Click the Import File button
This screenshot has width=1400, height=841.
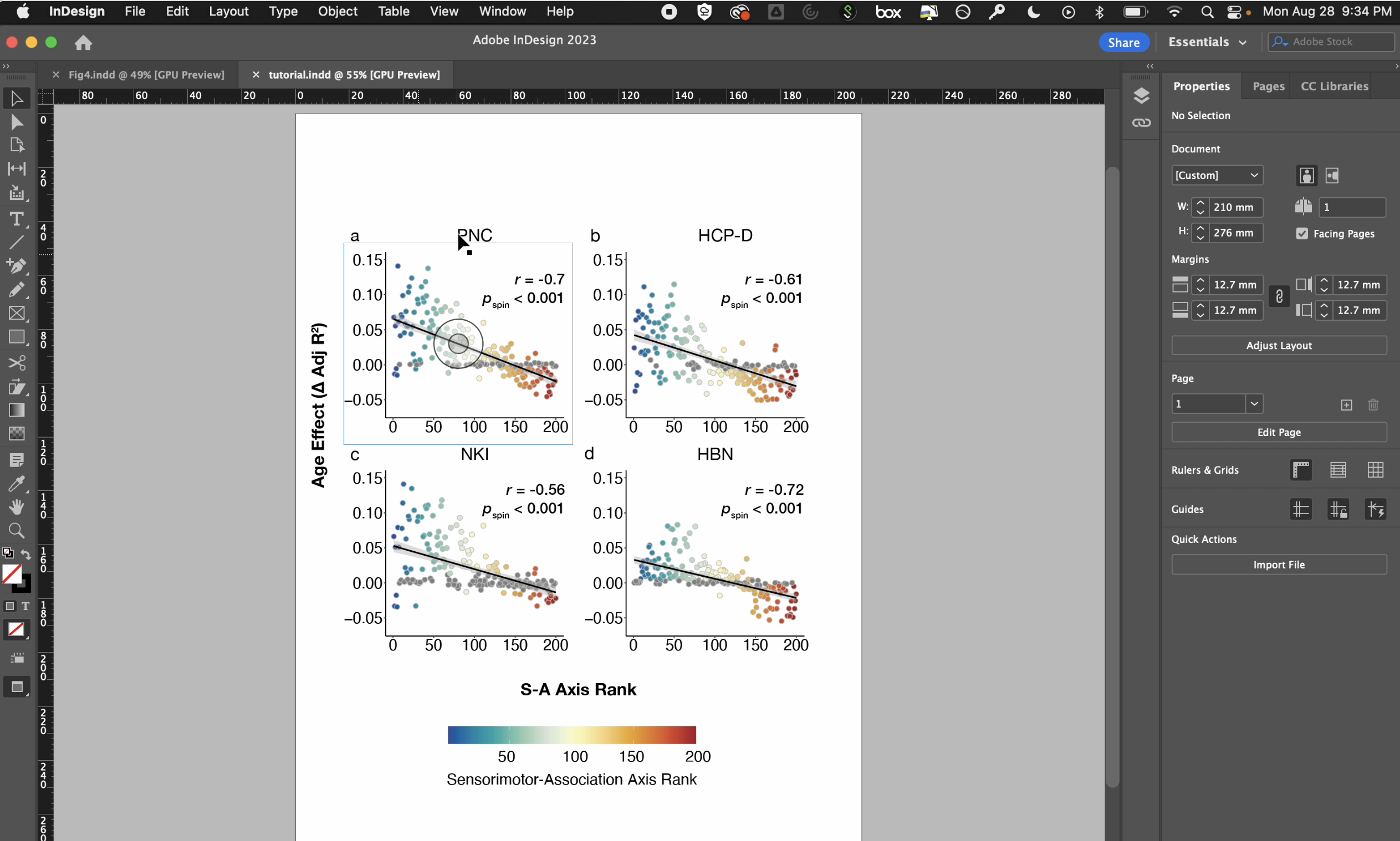(x=1278, y=565)
